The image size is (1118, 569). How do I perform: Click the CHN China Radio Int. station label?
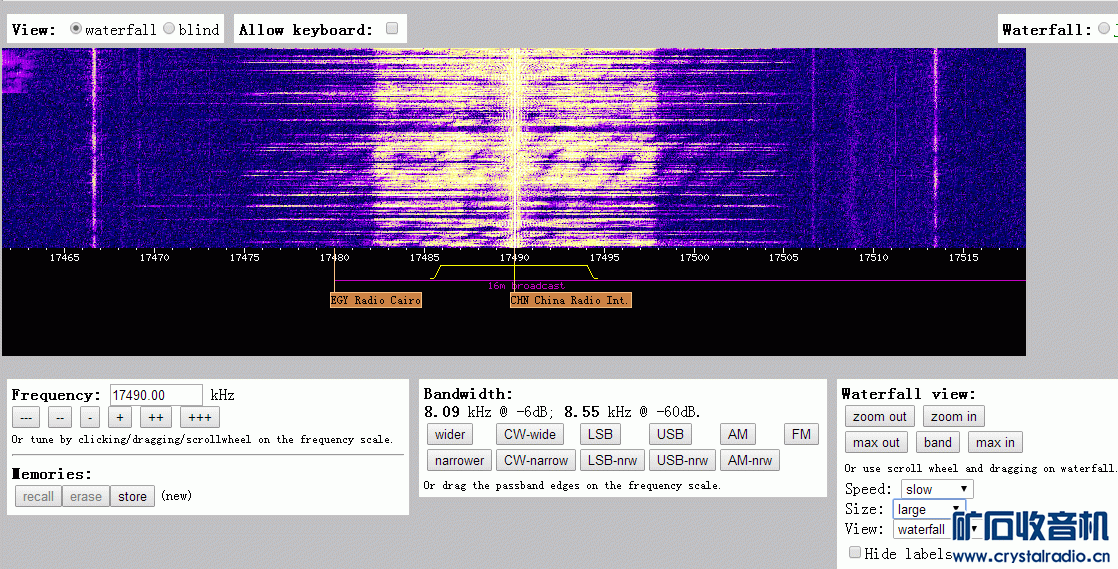[x=570, y=300]
